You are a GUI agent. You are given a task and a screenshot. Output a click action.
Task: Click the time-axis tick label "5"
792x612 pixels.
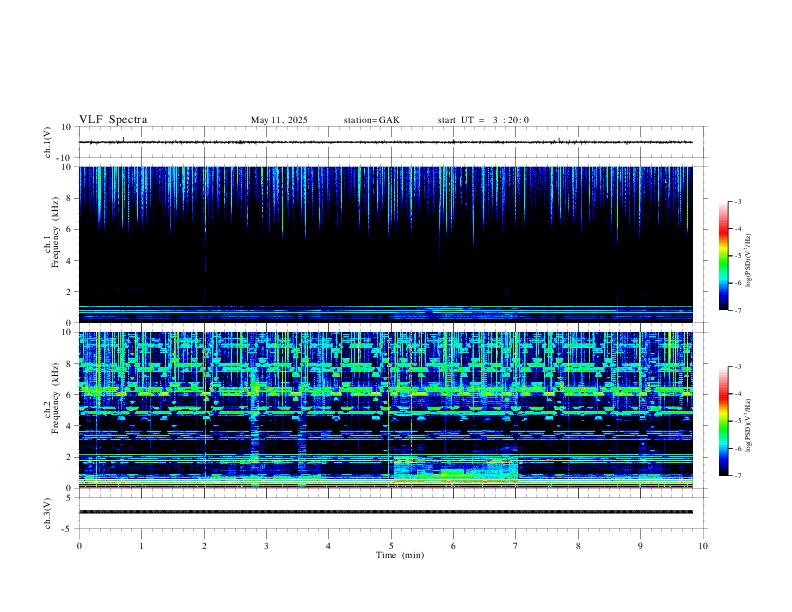click(x=391, y=546)
